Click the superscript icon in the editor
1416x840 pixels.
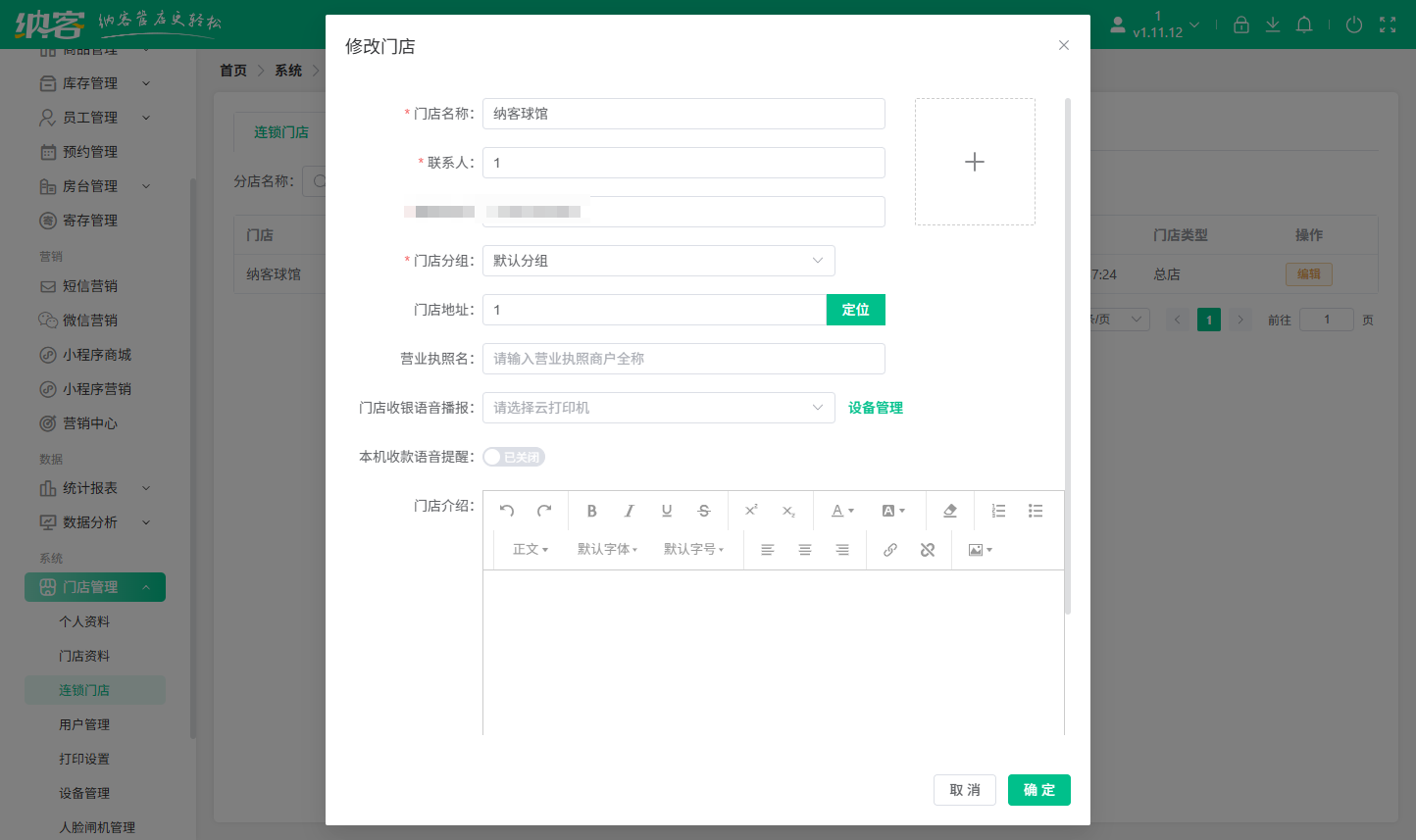click(x=751, y=511)
